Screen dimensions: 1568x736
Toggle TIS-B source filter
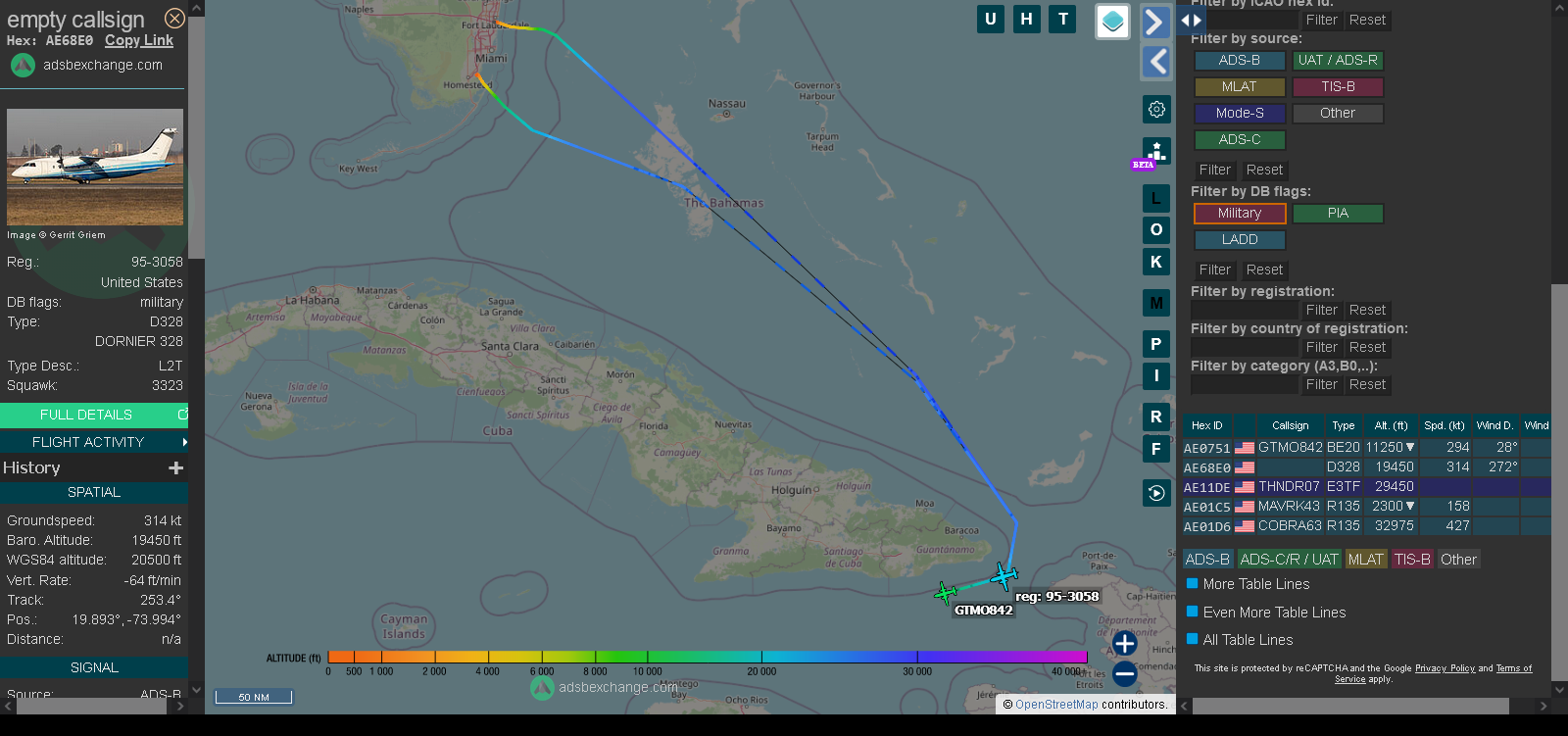coord(1338,87)
